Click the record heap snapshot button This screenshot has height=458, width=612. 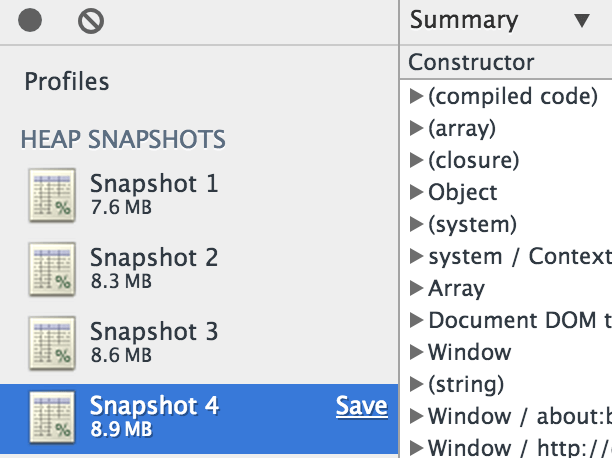30,20
